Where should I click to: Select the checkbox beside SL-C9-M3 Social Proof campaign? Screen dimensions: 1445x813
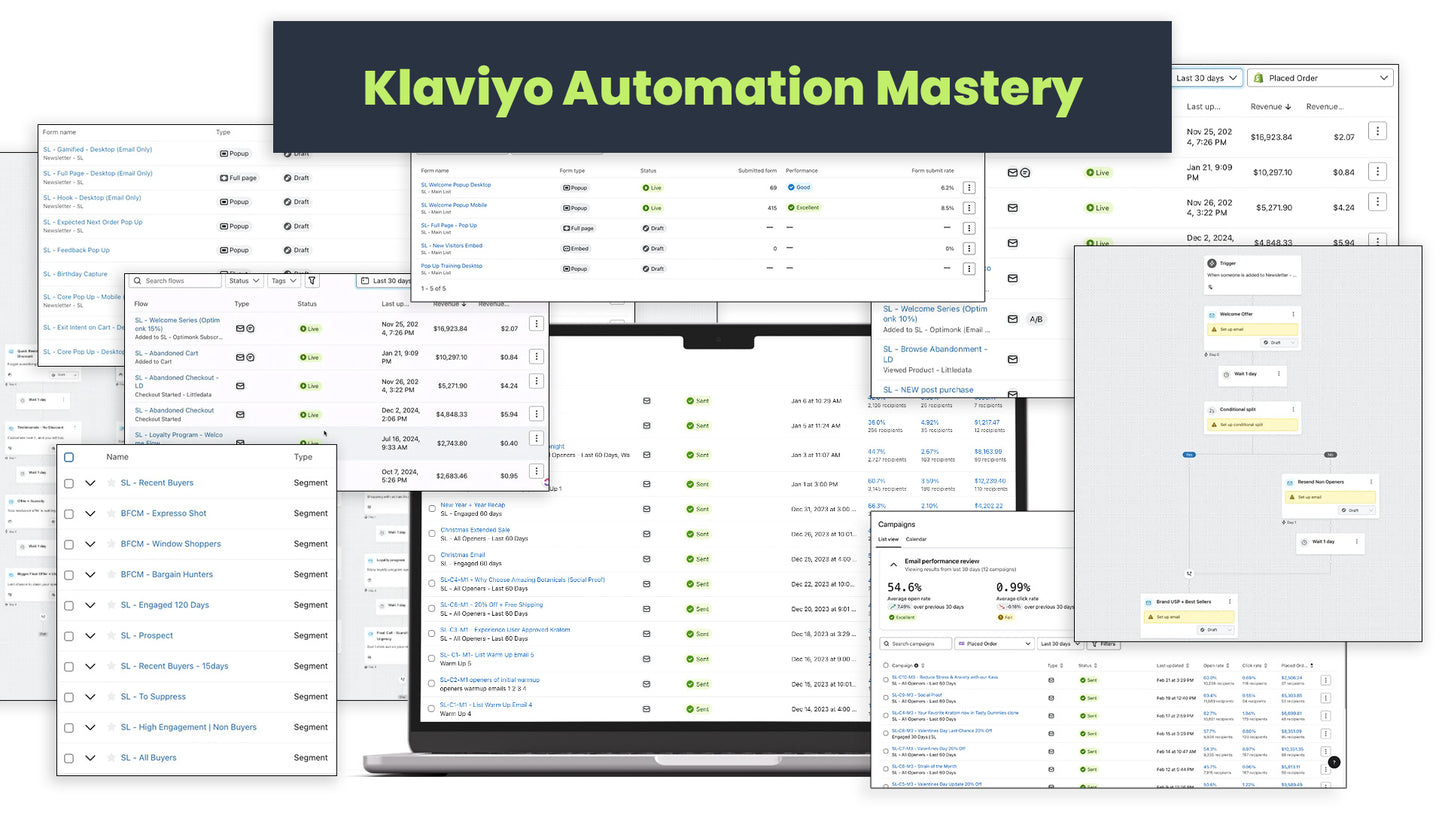(886, 697)
